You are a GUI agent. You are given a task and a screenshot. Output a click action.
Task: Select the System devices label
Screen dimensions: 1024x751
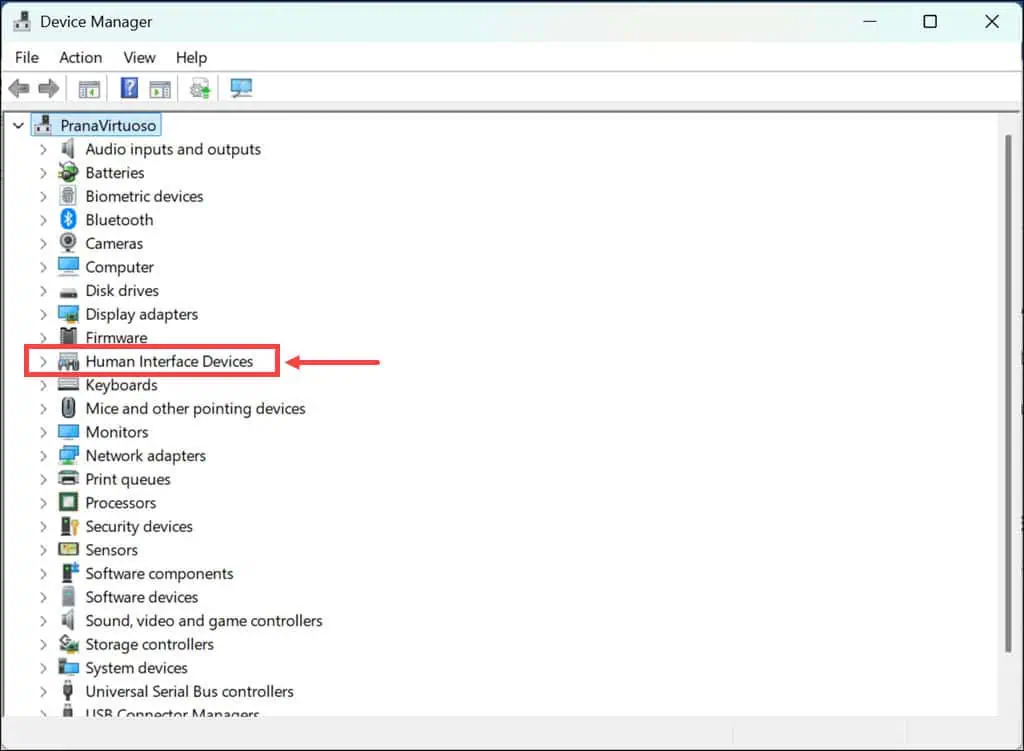pos(136,667)
